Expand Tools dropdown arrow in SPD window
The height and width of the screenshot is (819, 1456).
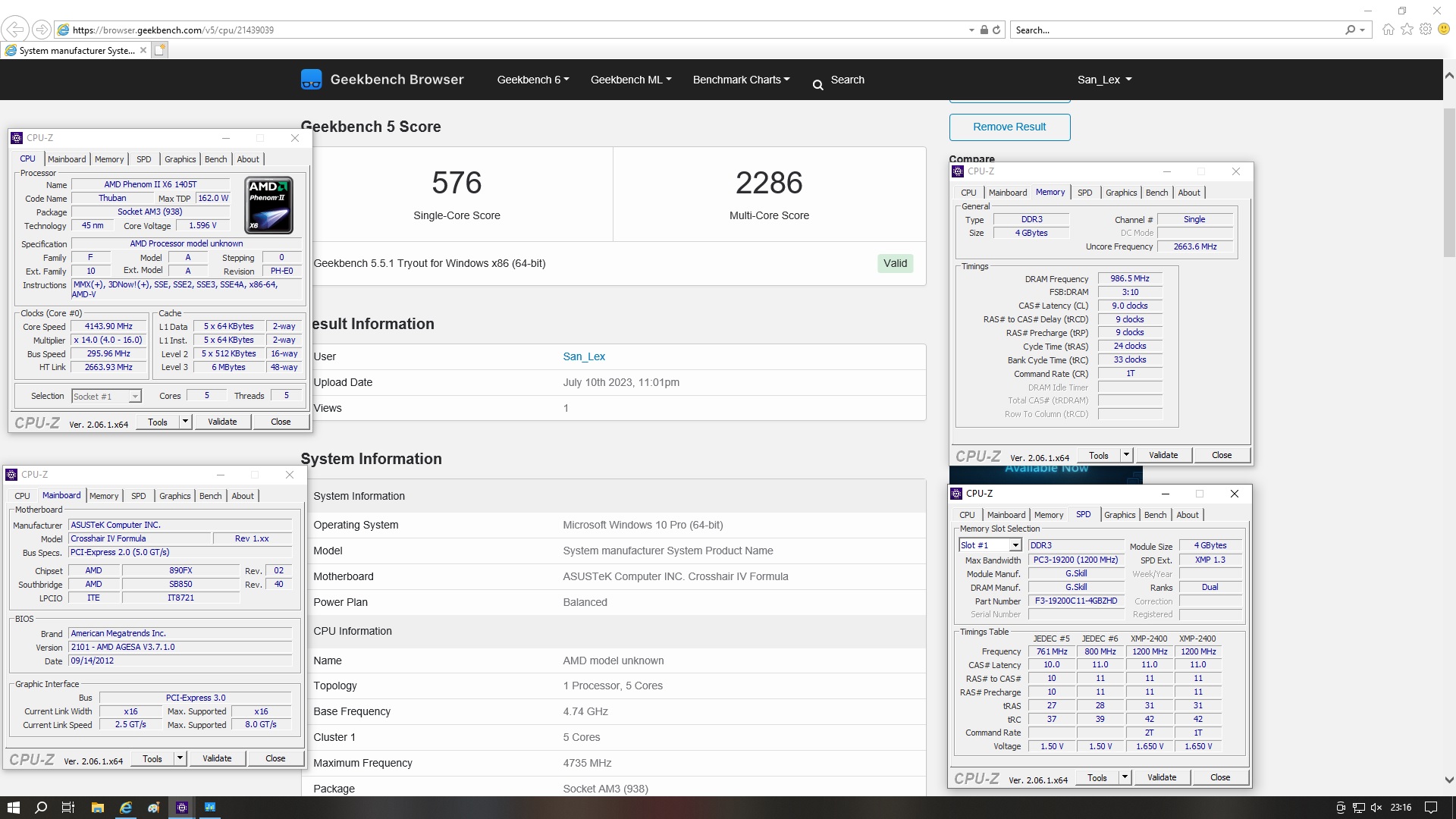pyautogui.click(x=1125, y=777)
